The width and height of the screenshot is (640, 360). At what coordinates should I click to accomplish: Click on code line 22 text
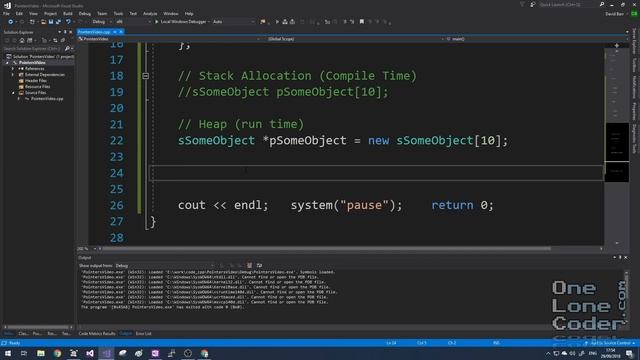(343, 140)
